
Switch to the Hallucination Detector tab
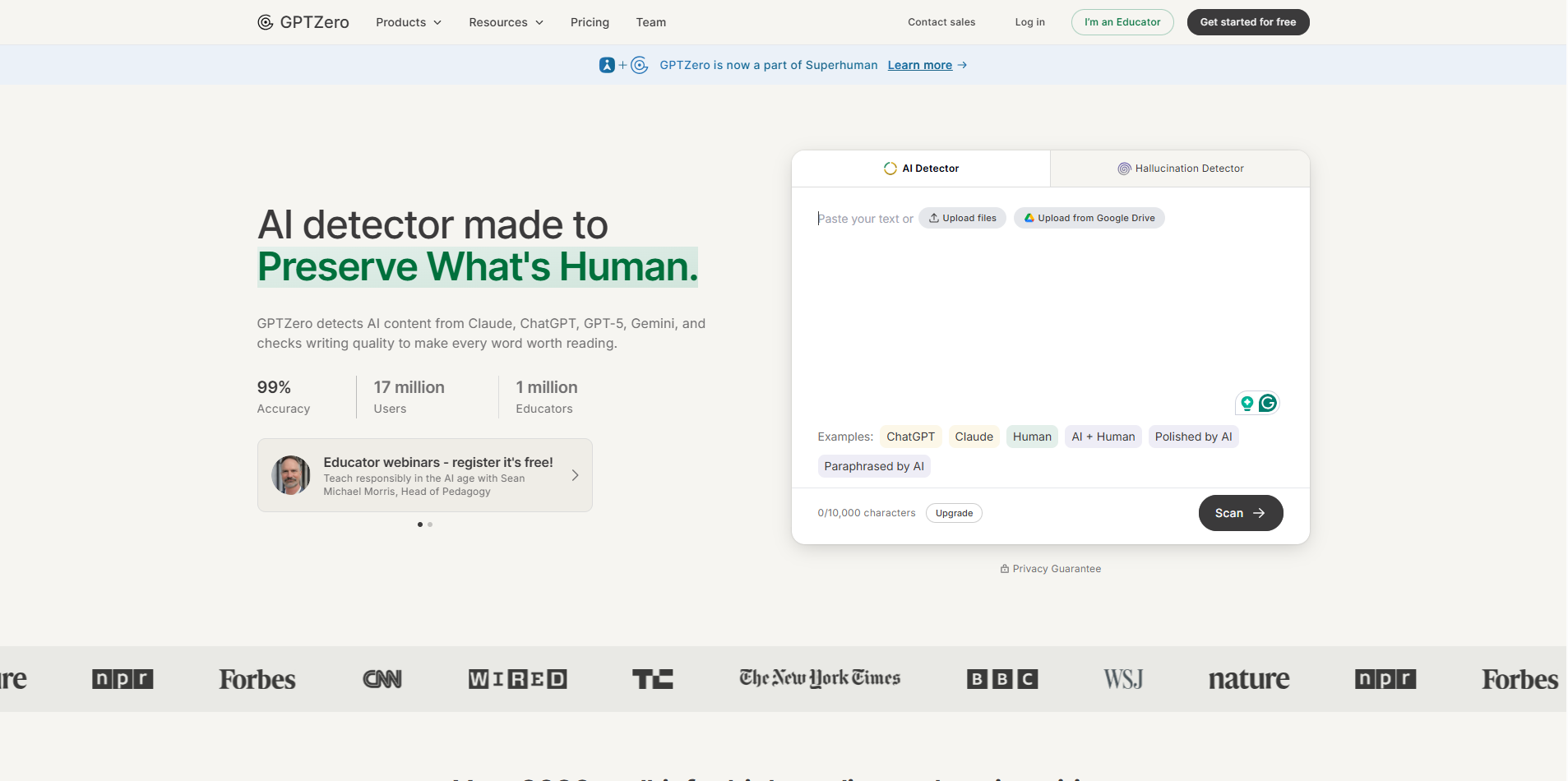point(1180,169)
